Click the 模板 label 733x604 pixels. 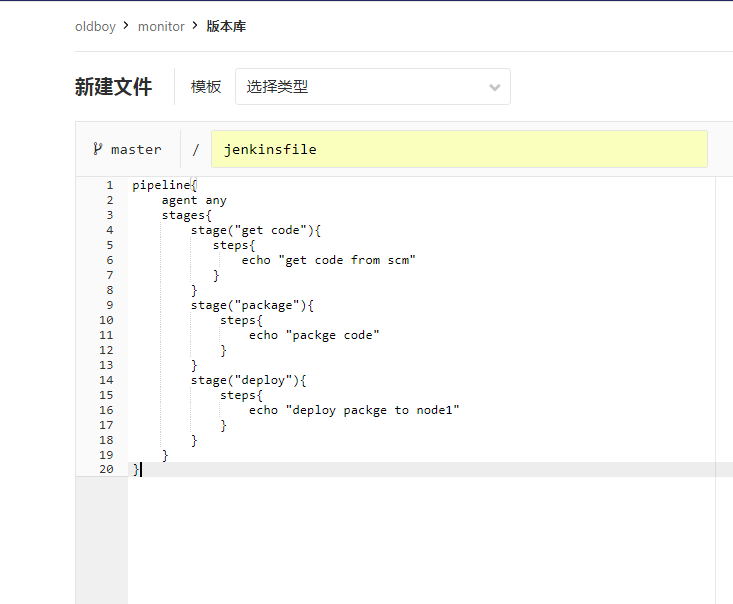coord(206,87)
